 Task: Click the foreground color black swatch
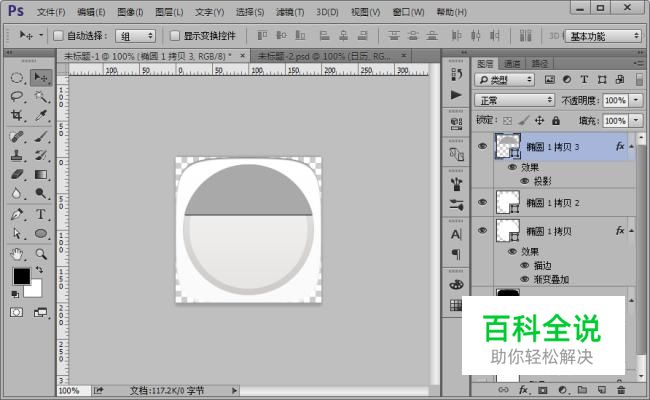[21, 276]
